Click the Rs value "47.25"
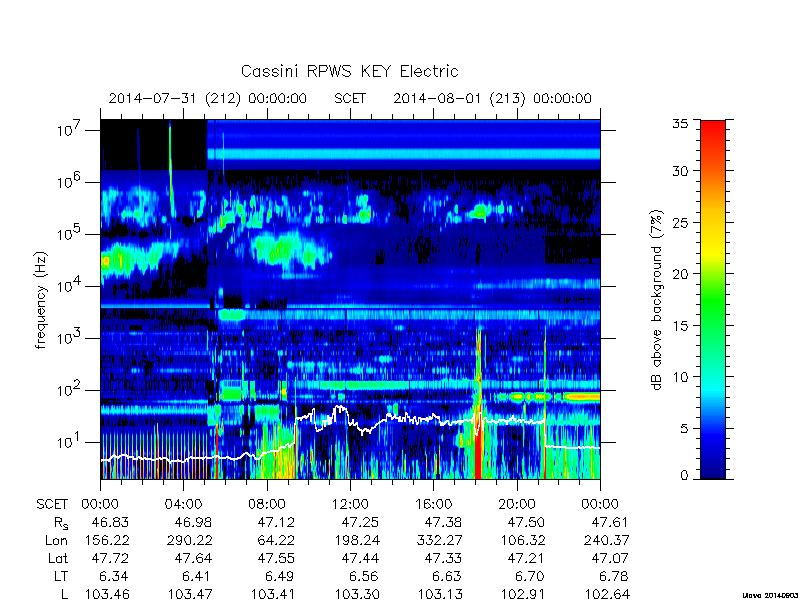The image size is (800, 600). (360, 522)
